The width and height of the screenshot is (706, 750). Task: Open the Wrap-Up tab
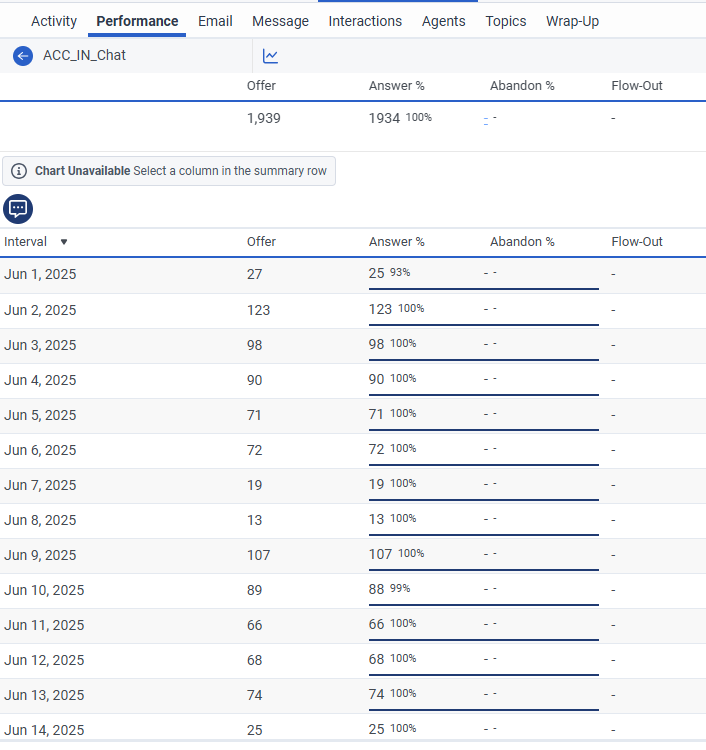tap(572, 21)
